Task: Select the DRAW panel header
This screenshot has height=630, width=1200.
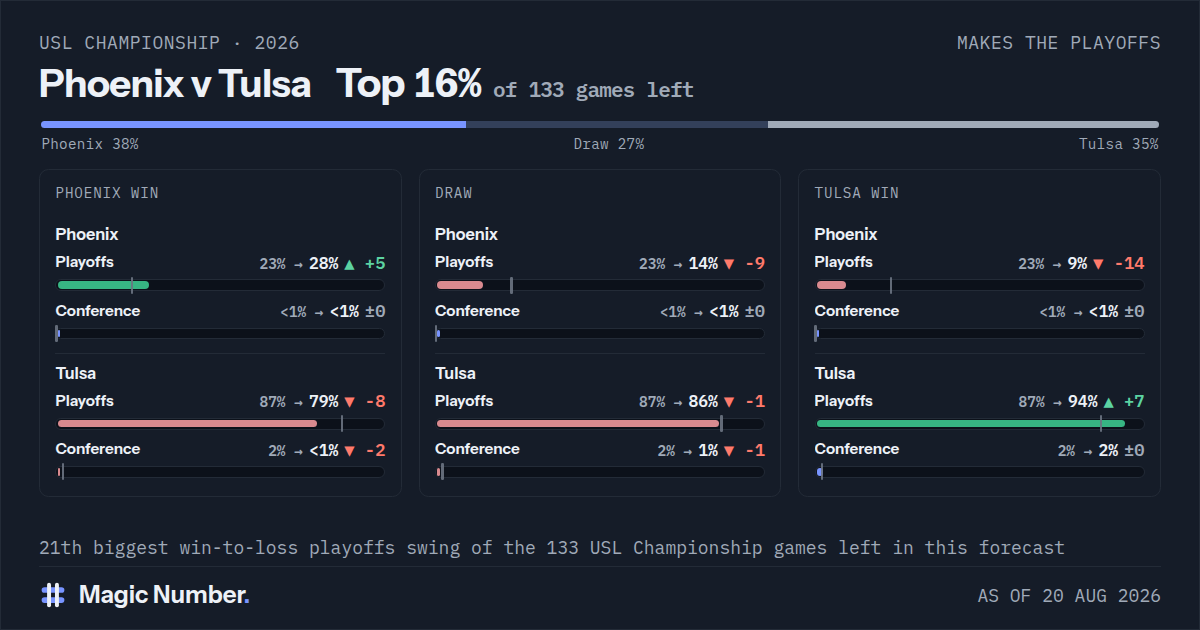Action: pyautogui.click(x=454, y=193)
